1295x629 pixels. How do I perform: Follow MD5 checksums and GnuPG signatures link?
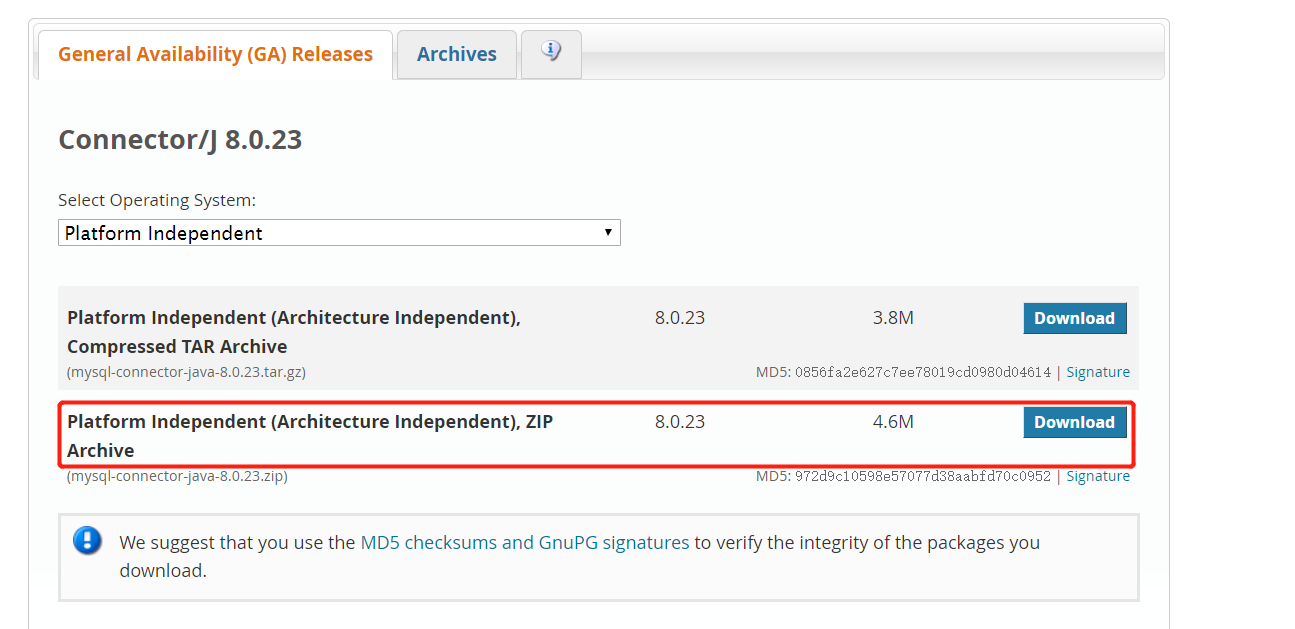point(525,542)
